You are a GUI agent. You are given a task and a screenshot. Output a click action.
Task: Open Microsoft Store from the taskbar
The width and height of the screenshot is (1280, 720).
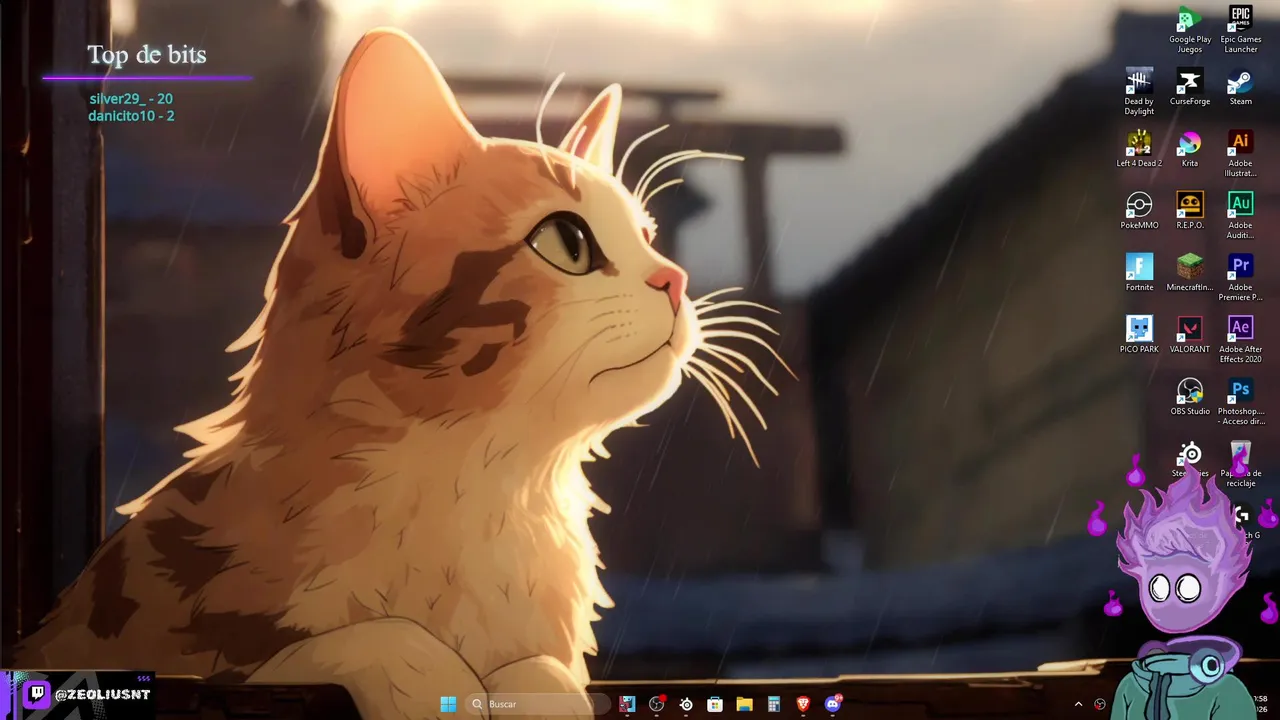tap(715, 704)
